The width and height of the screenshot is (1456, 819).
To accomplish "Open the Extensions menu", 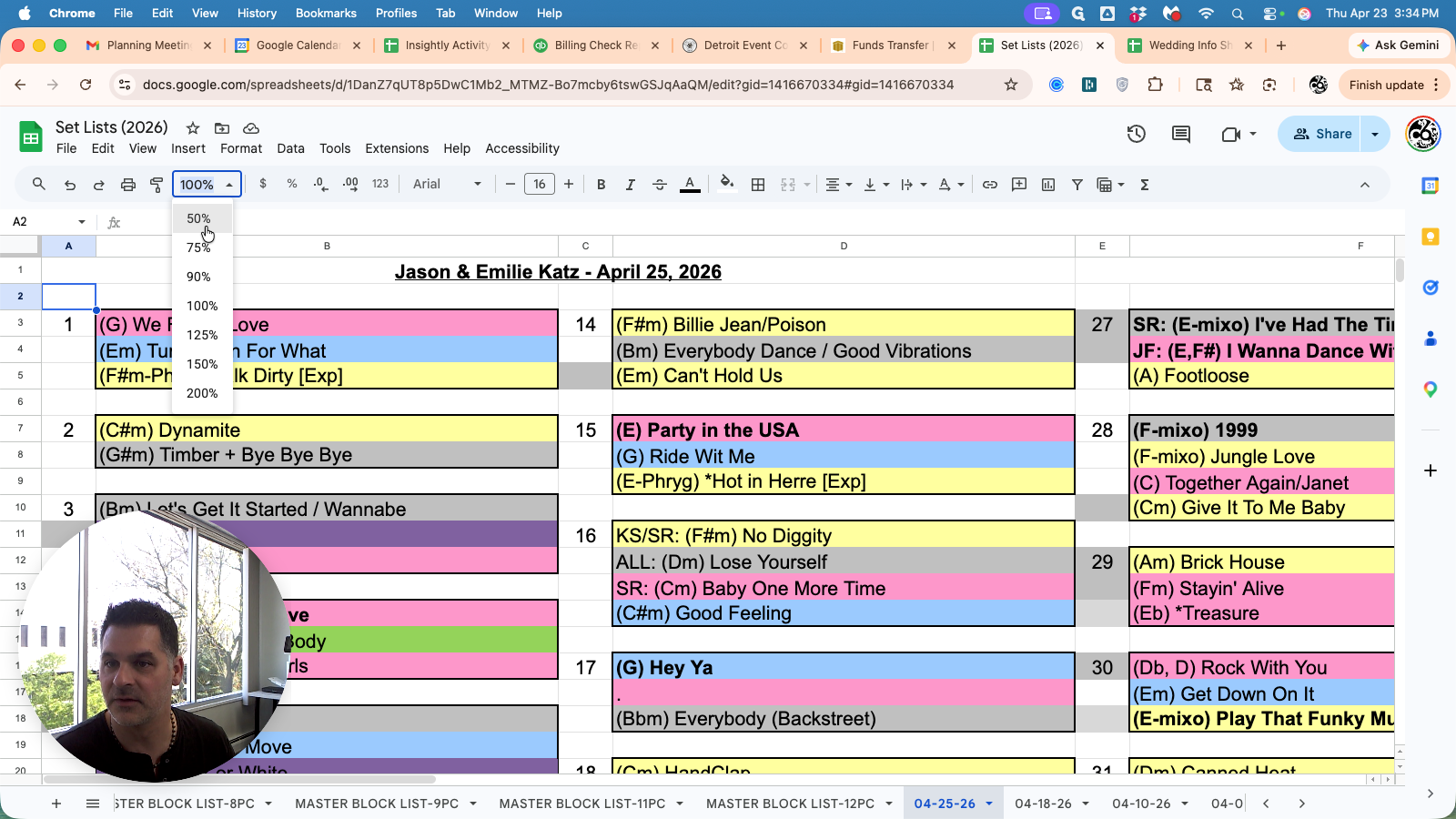I will click(397, 148).
